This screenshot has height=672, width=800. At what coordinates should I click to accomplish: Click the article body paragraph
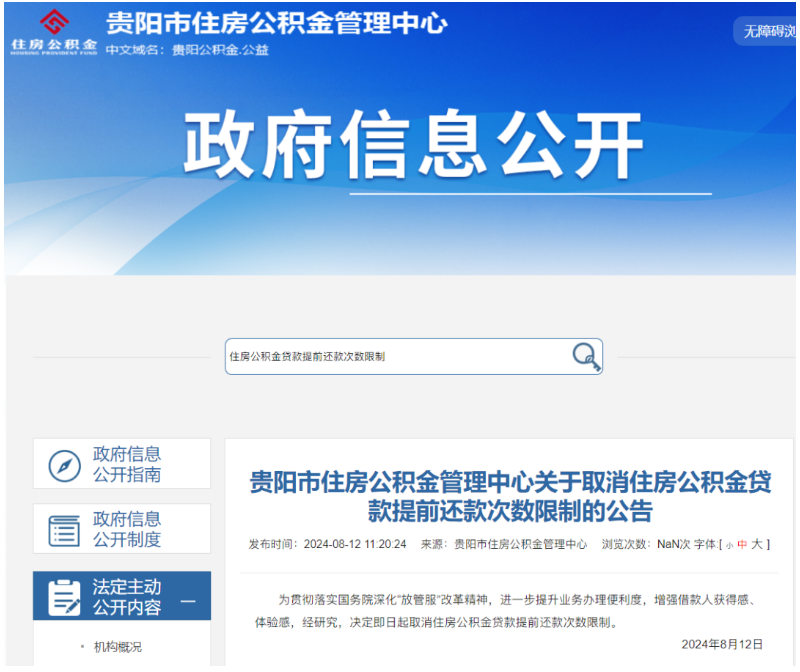pyautogui.click(x=508, y=611)
